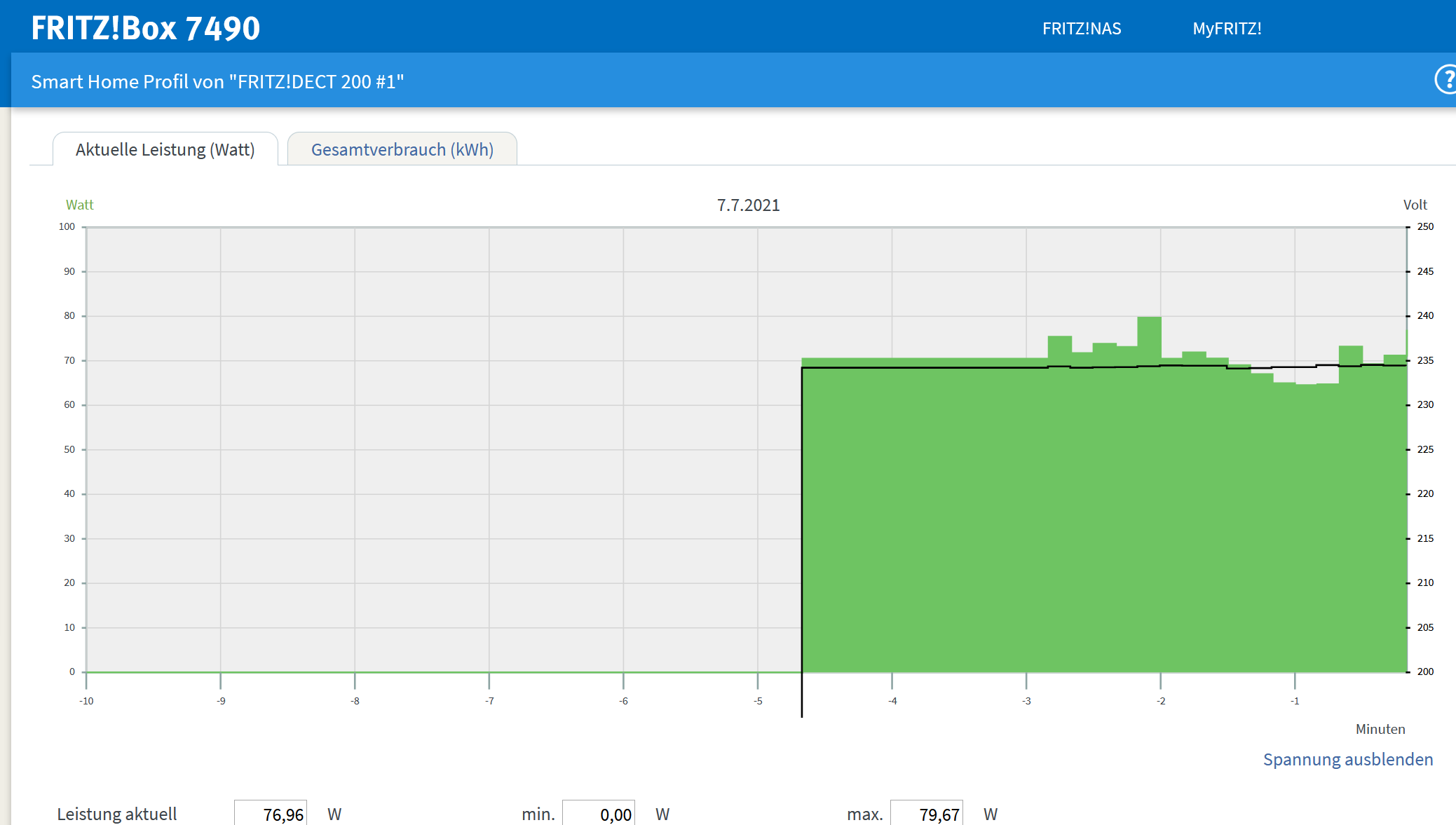Hide voltage via Spannung ausblenden link
The image size is (1456, 825).
1347,759
